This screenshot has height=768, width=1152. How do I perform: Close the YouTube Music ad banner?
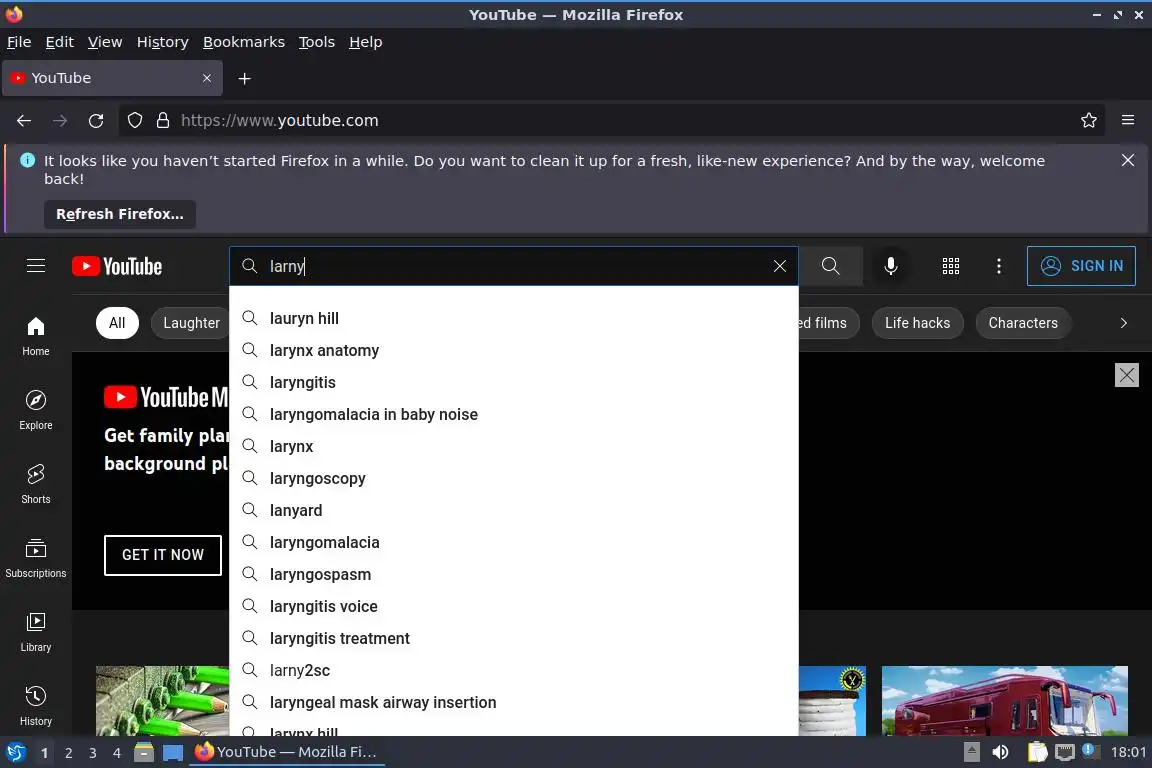(x=1126, y=375)
